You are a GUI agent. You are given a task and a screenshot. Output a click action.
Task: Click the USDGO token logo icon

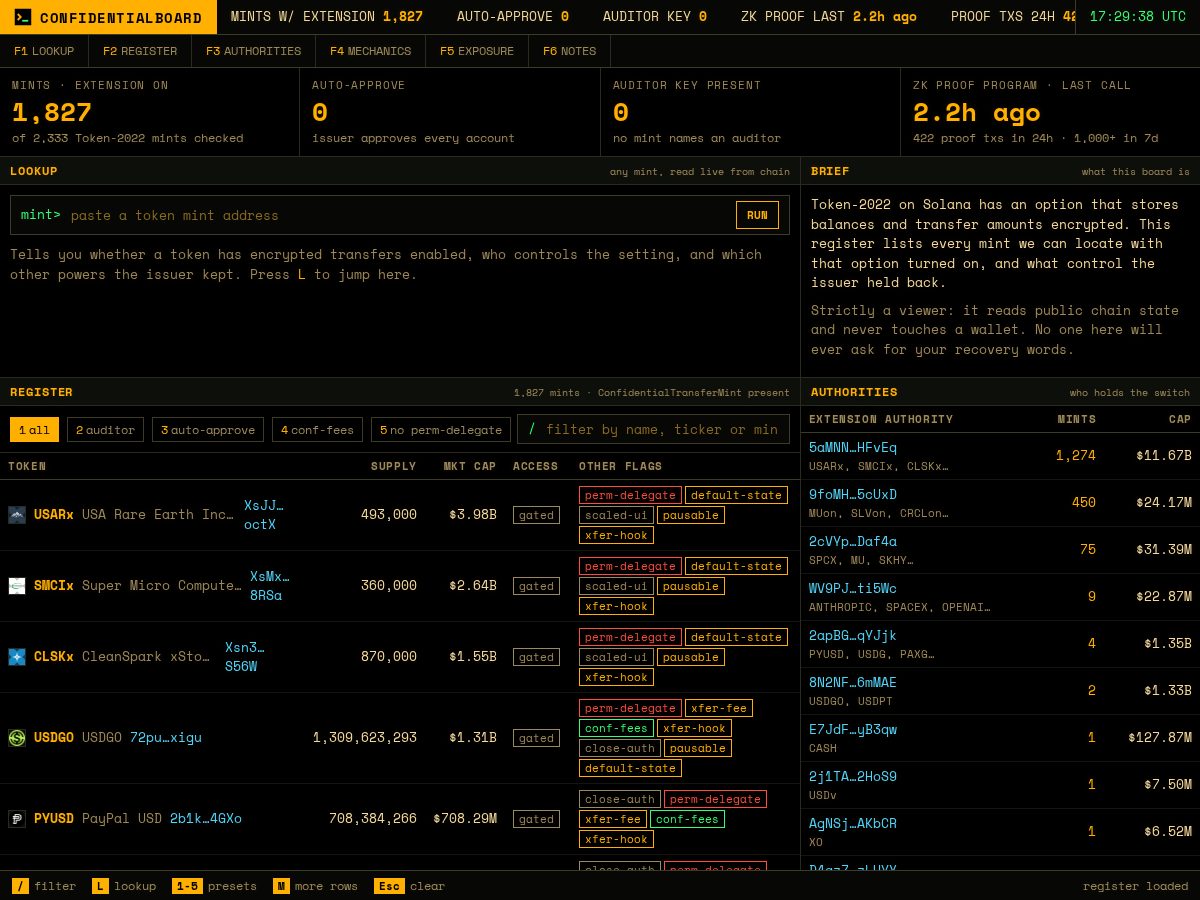(17, 738)
